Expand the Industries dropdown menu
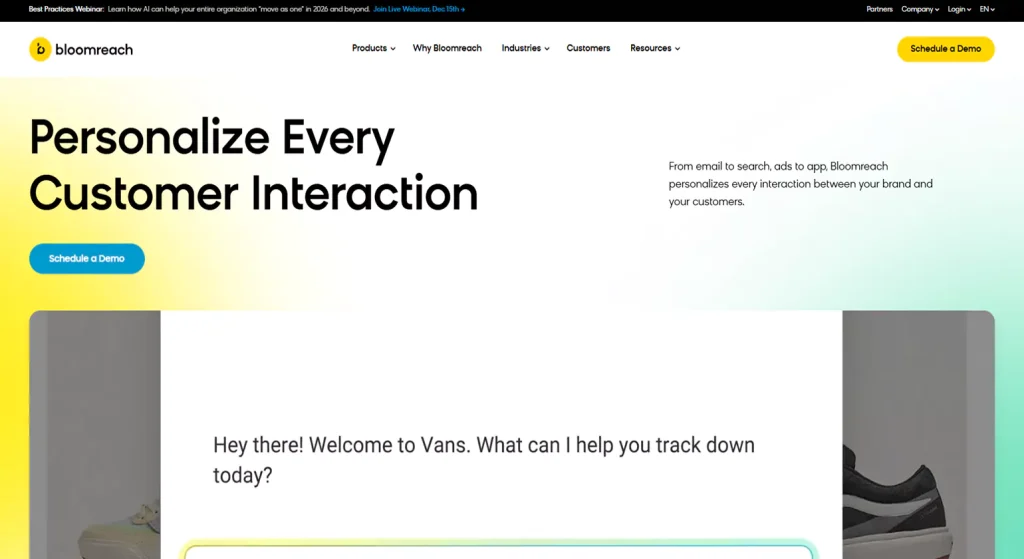Image resolution: width=1024 pixels, height=559 pixels. [x=525, y=48]
